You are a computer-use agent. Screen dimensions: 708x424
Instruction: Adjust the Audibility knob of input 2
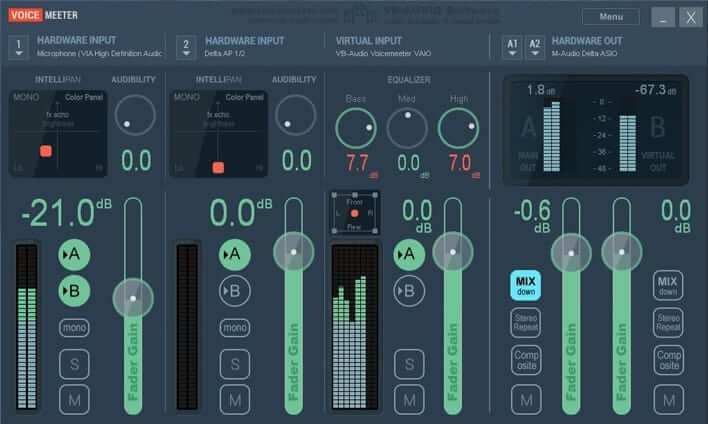tap(295, 115)
